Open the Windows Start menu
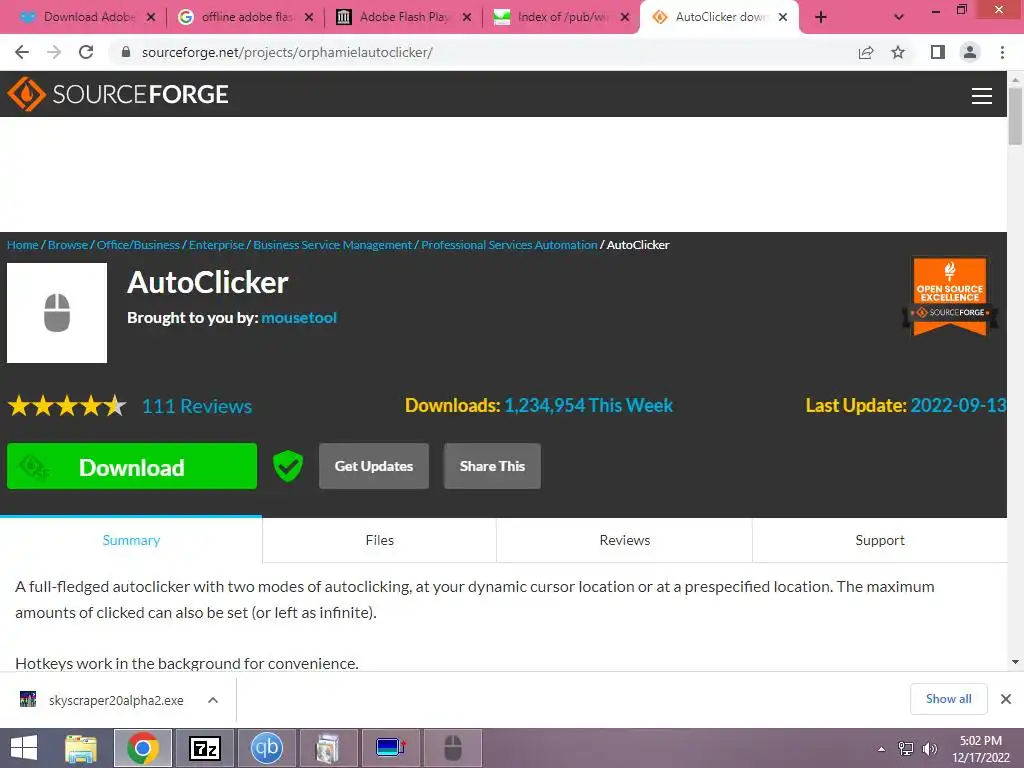This screenshot has width=1024, height=768. point(24,748)
